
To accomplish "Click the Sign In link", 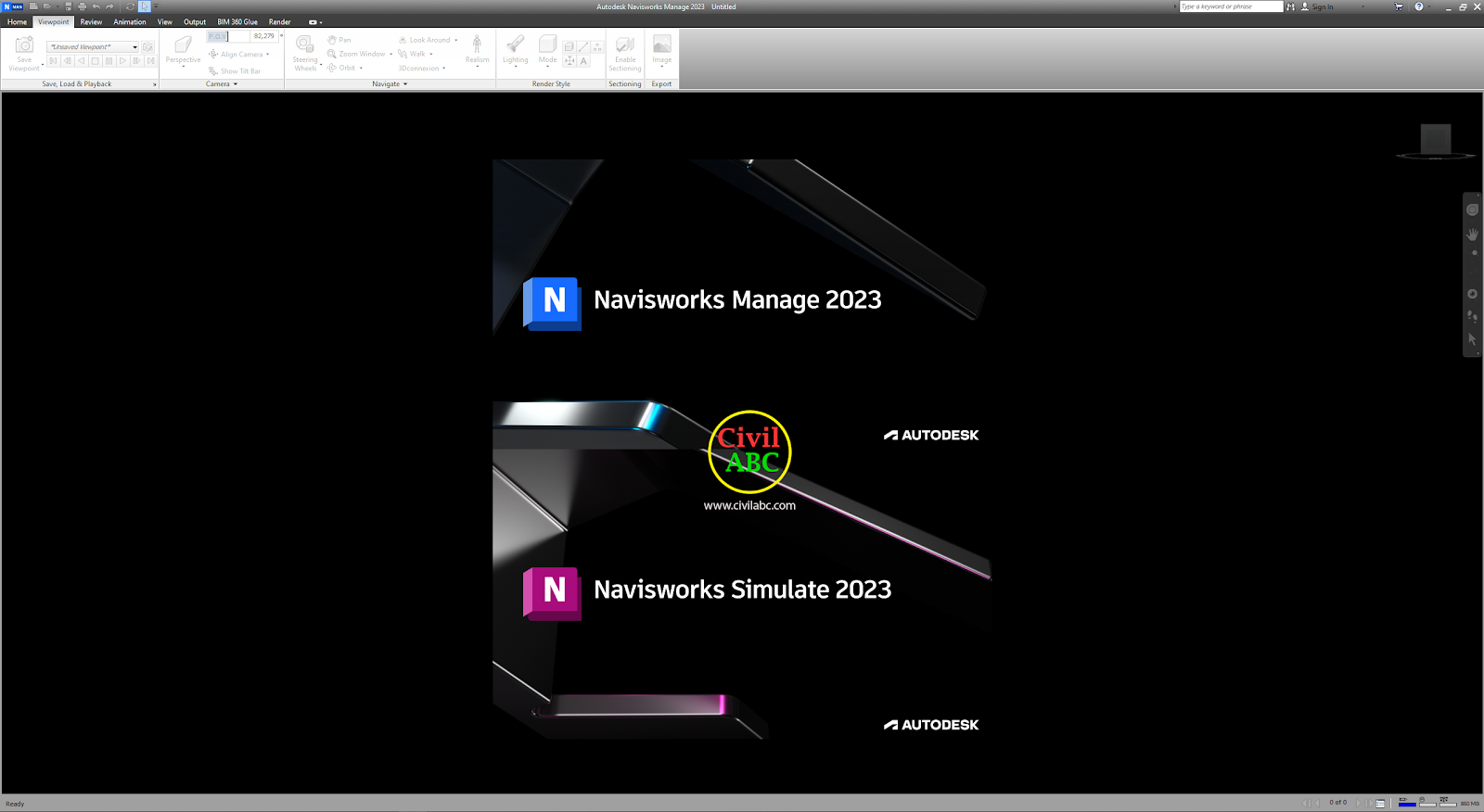I will tap(1322, 6).
